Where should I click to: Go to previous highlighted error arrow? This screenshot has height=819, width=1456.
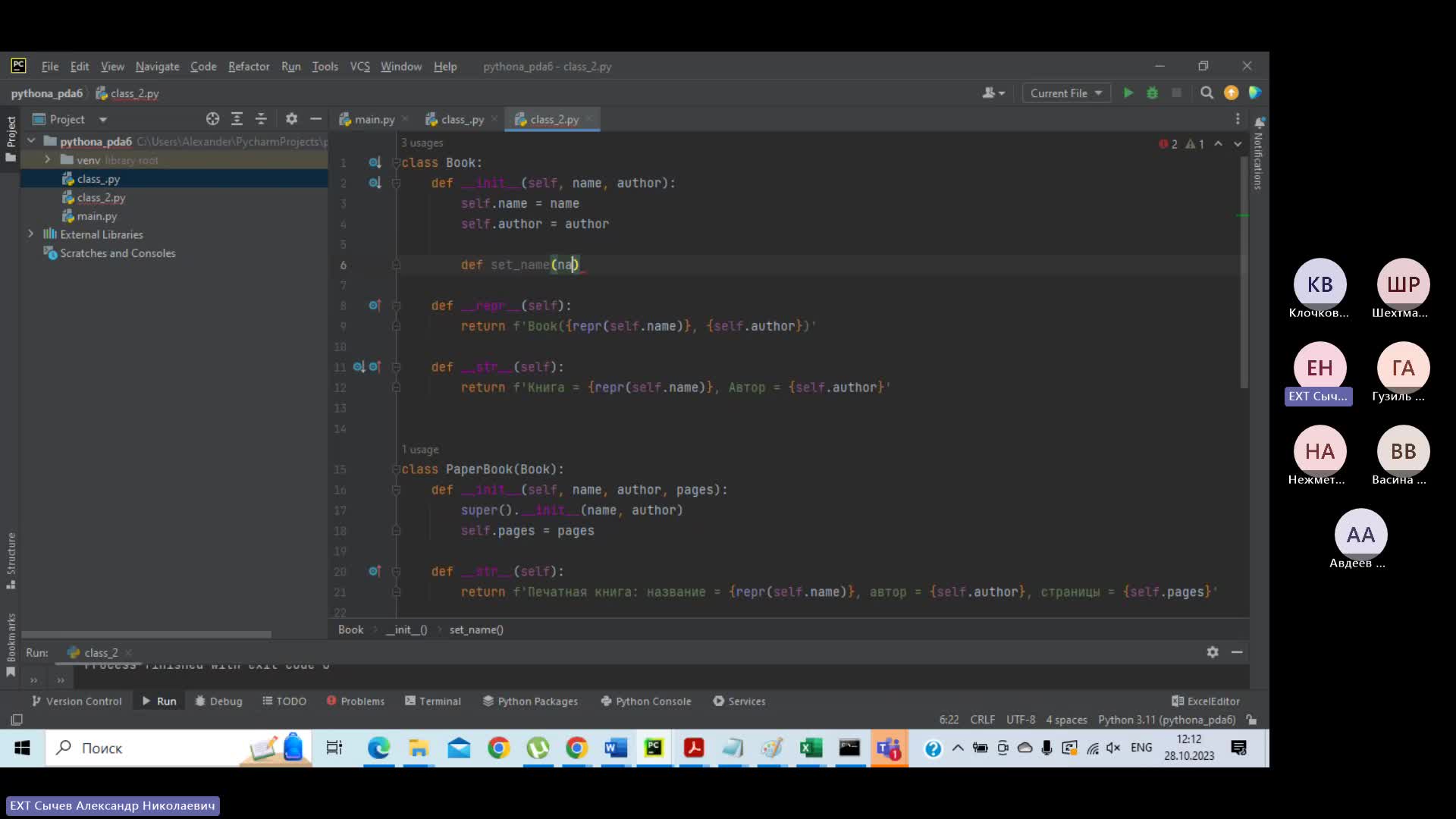click(1218, 144)
